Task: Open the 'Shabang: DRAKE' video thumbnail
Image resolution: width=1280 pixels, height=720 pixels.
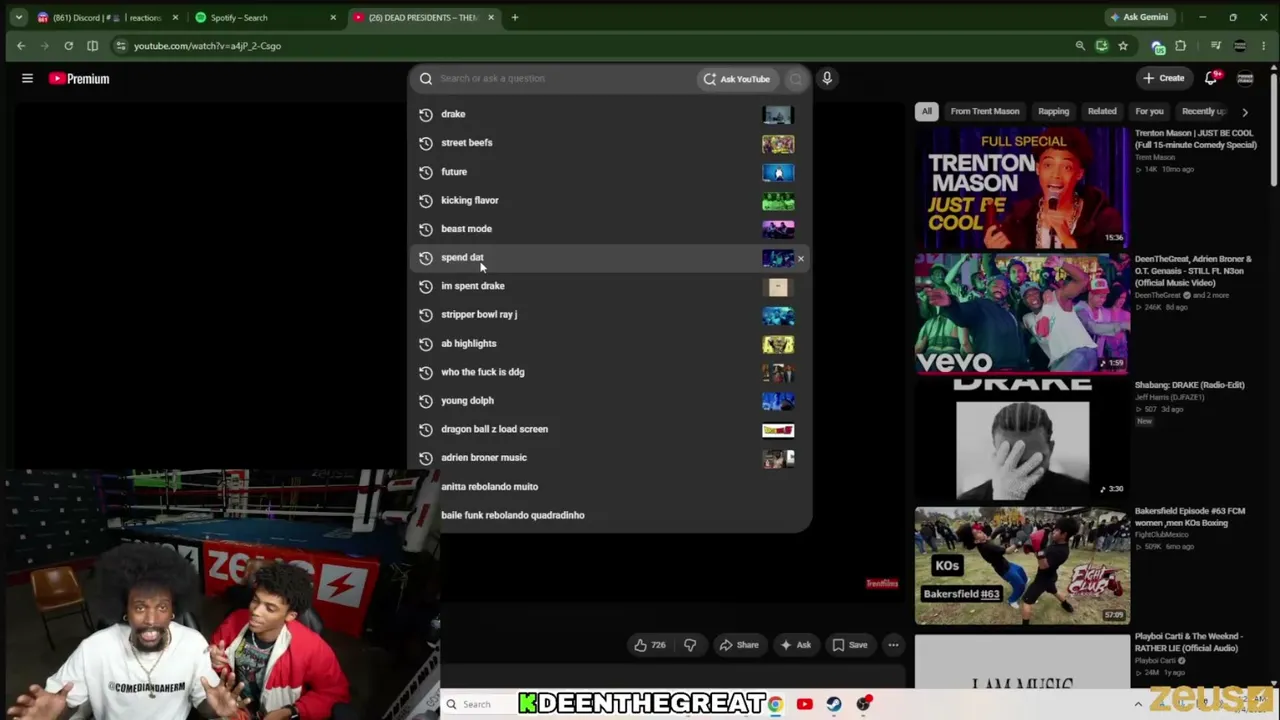Action: pos(1022,439)
